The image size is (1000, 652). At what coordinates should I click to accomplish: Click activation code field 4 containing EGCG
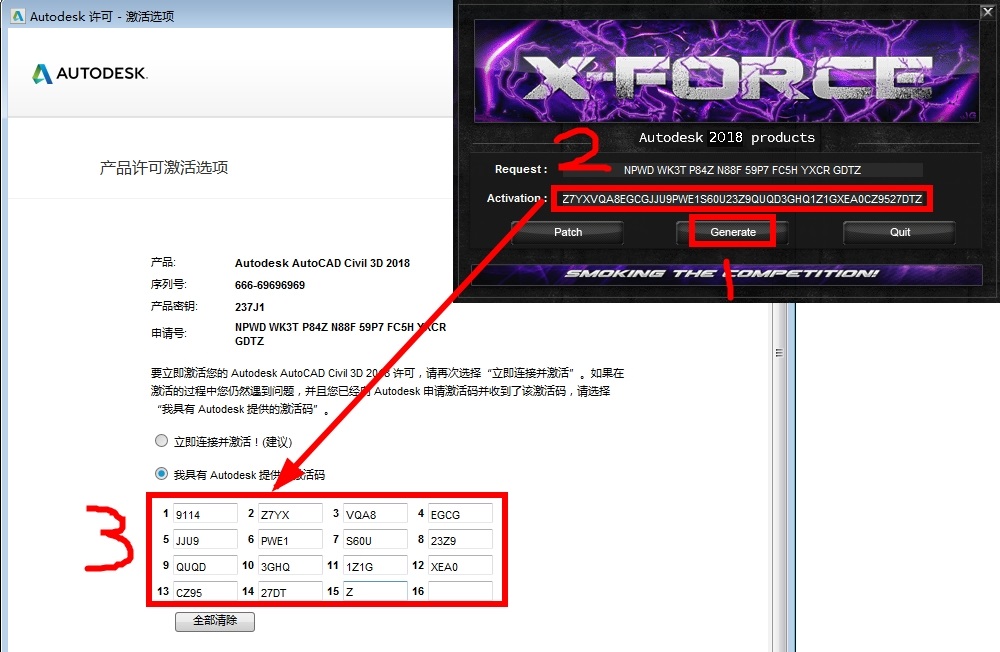[460, 514]
